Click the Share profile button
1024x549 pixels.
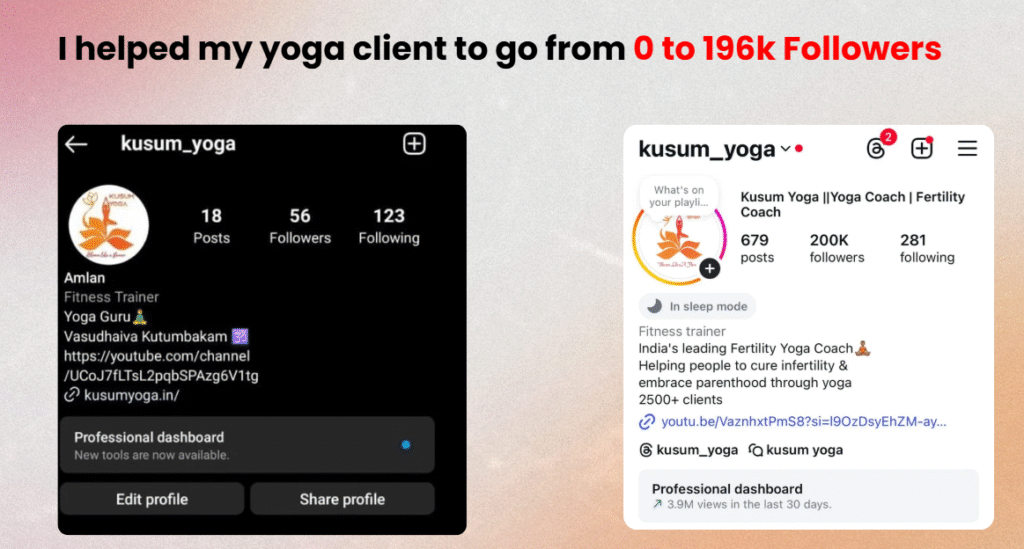pyautogui.click(x=342, y=499)
